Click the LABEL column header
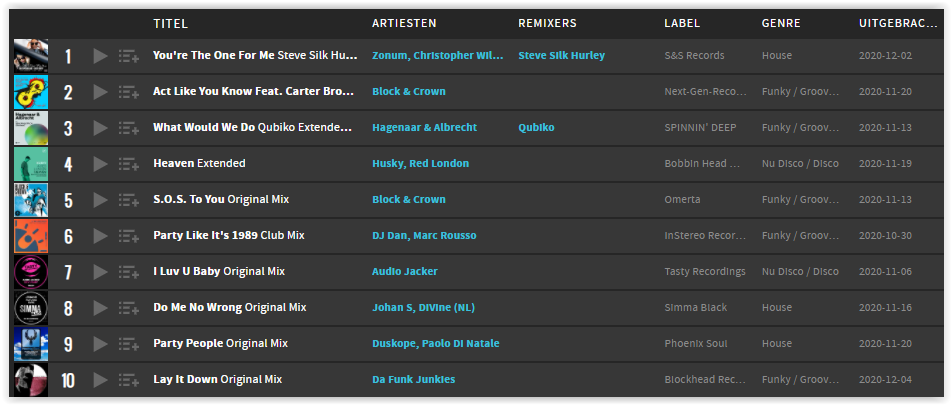 point(682,24)
